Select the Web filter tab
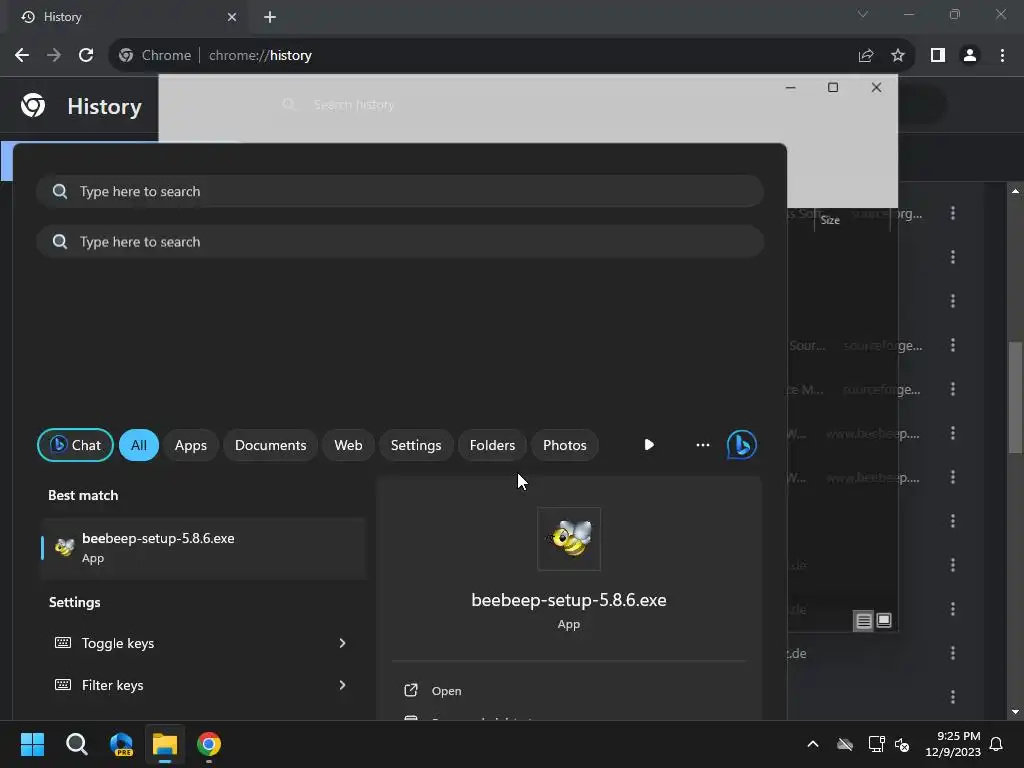The width and height of the screenshot is (1024, 768). 348,445
